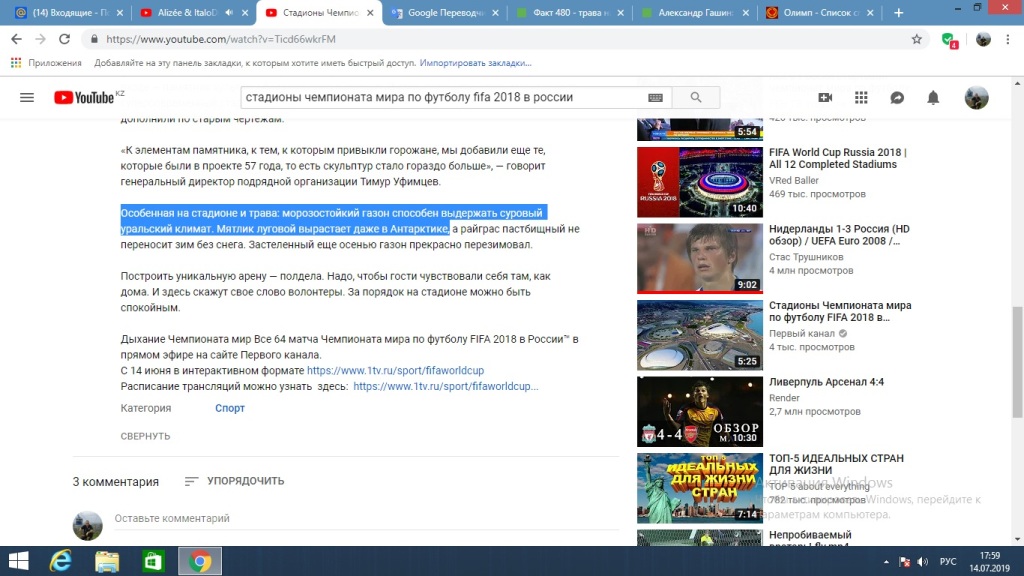Open the volume control in system tray
The image size is (1024, 576).
click(x=922, y=562)
